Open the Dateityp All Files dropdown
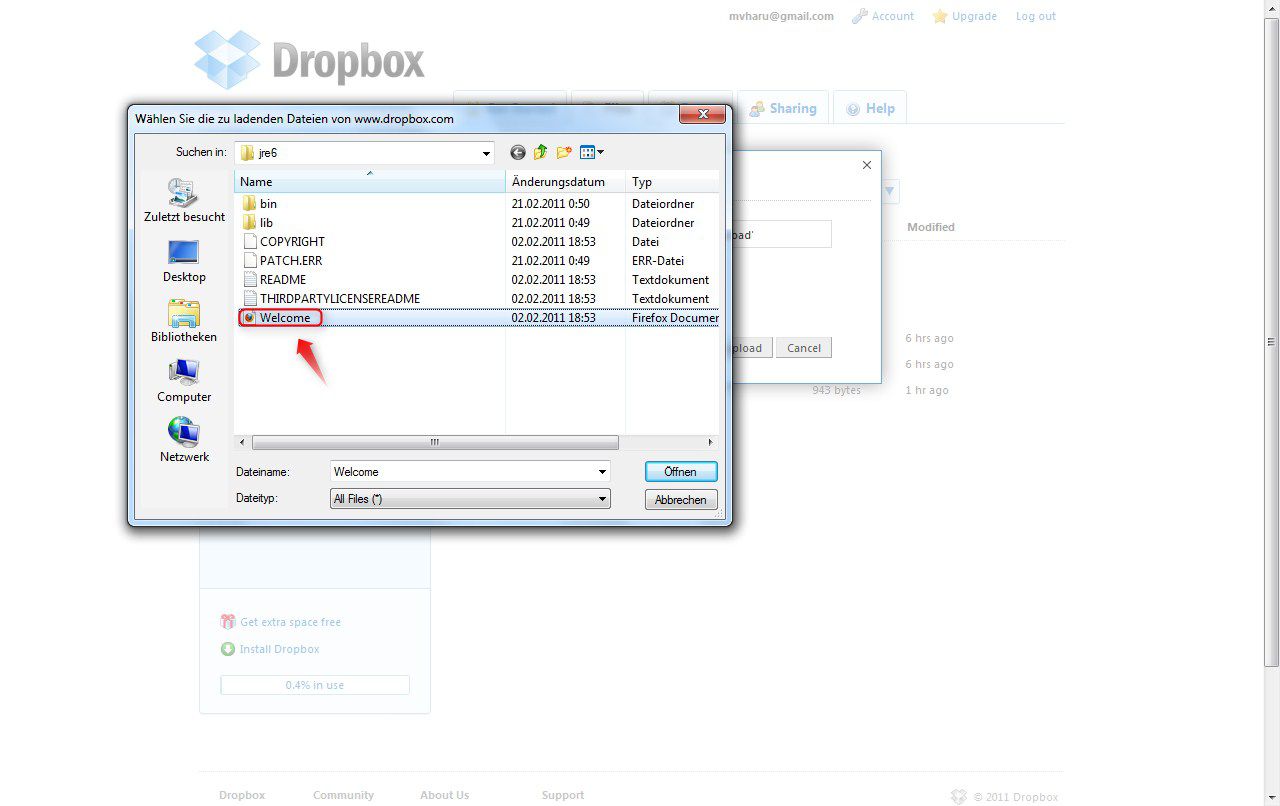 (470, 498)
